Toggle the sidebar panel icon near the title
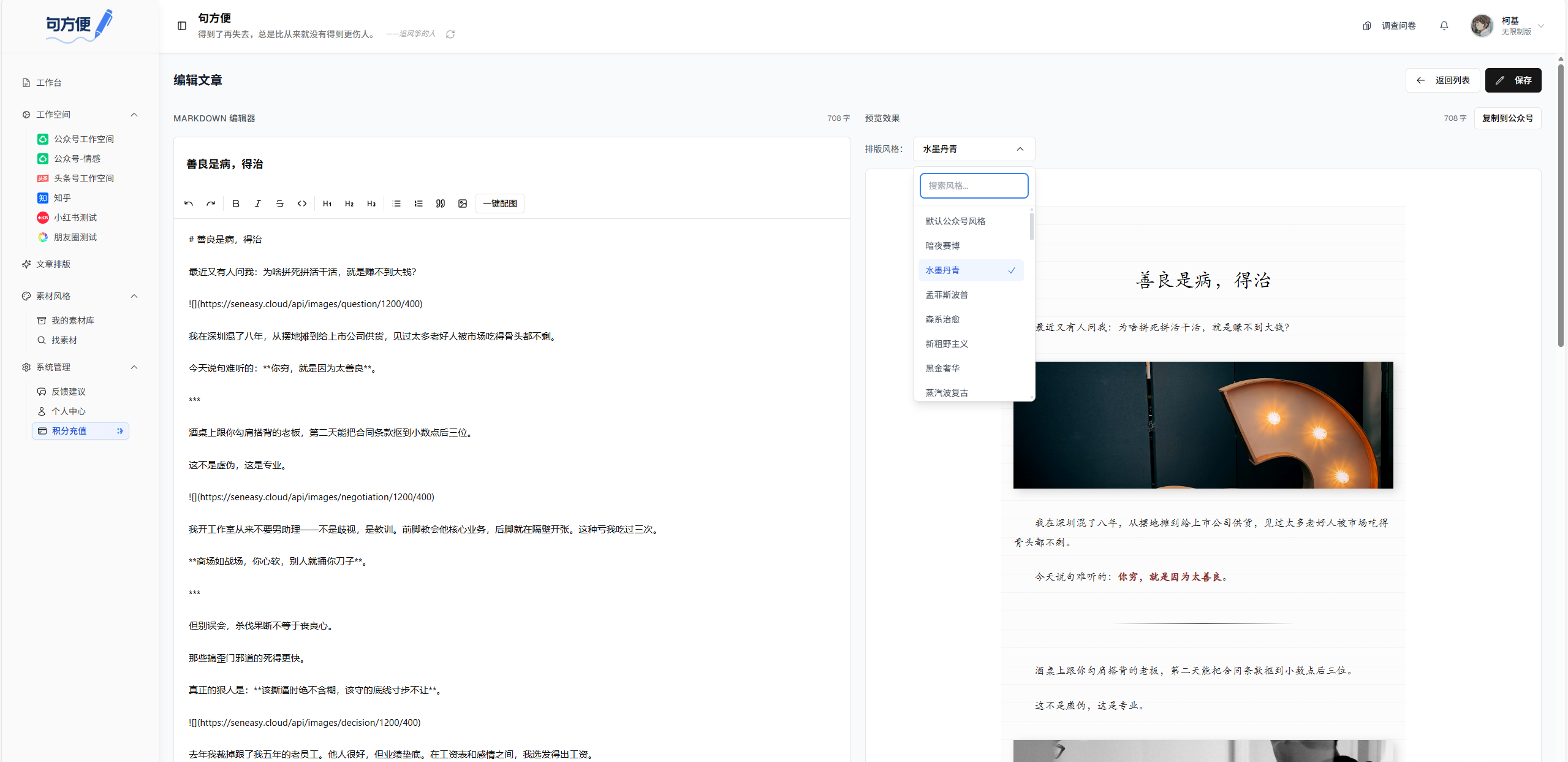1568x762 pixels. (181, 26)
